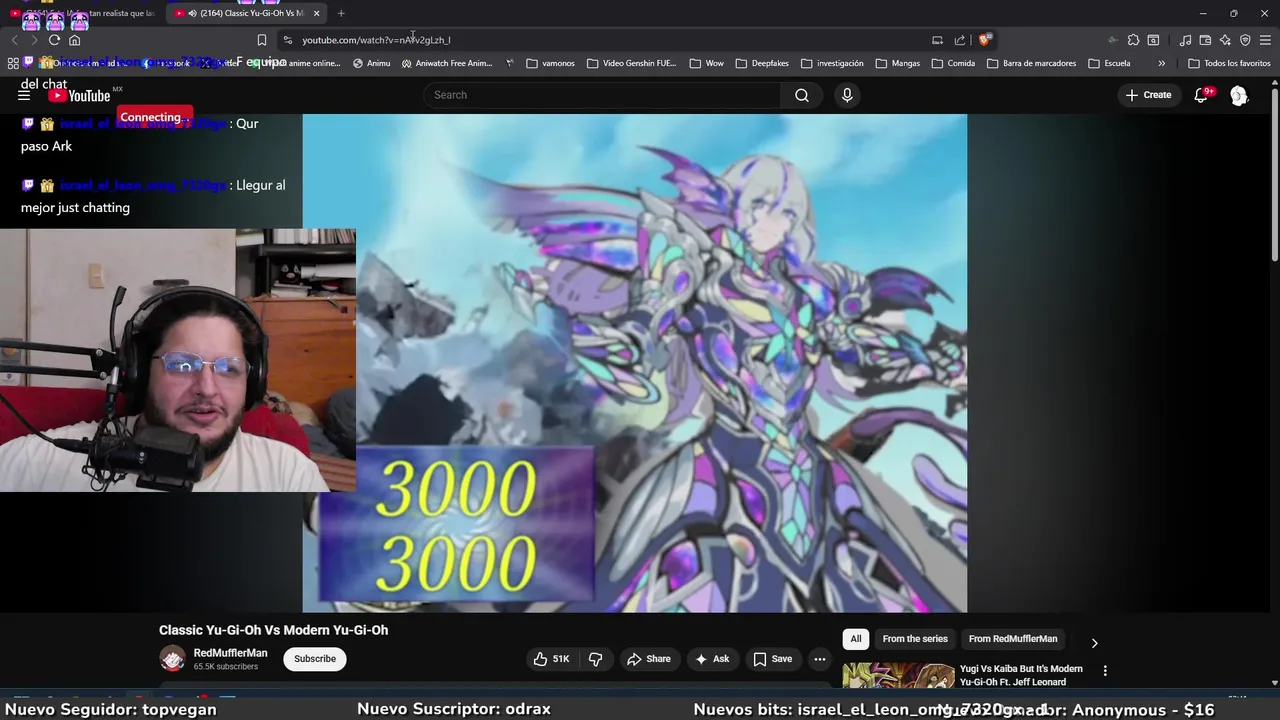1280x720 pixels.
Task: Open investigación bookmarks folder
Action: click(831, 63)
